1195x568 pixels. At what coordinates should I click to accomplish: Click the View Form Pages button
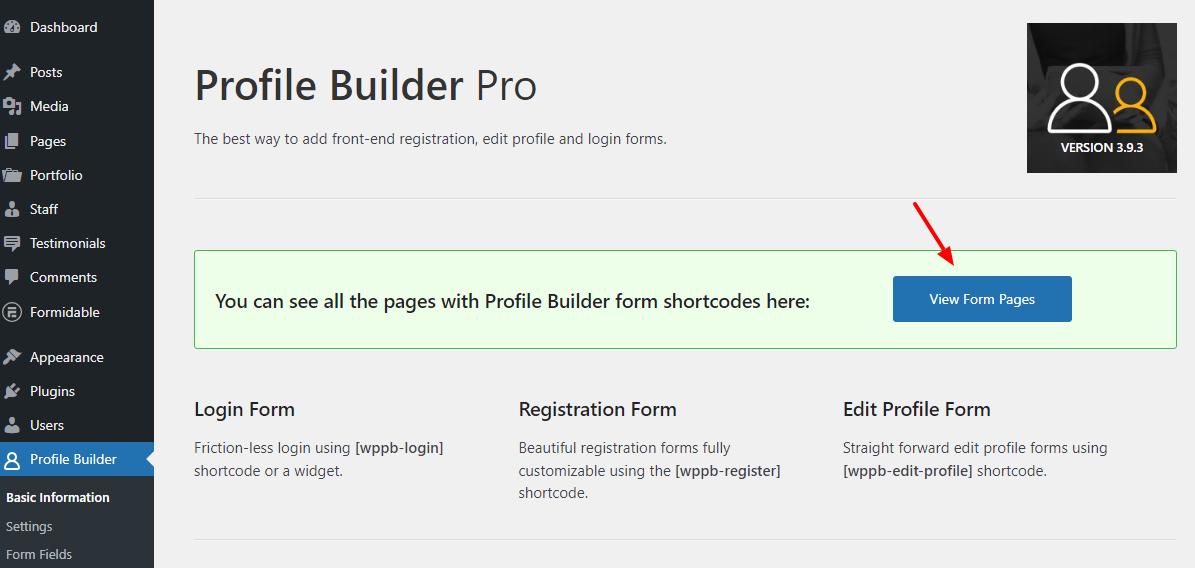(x=982, y=299)
